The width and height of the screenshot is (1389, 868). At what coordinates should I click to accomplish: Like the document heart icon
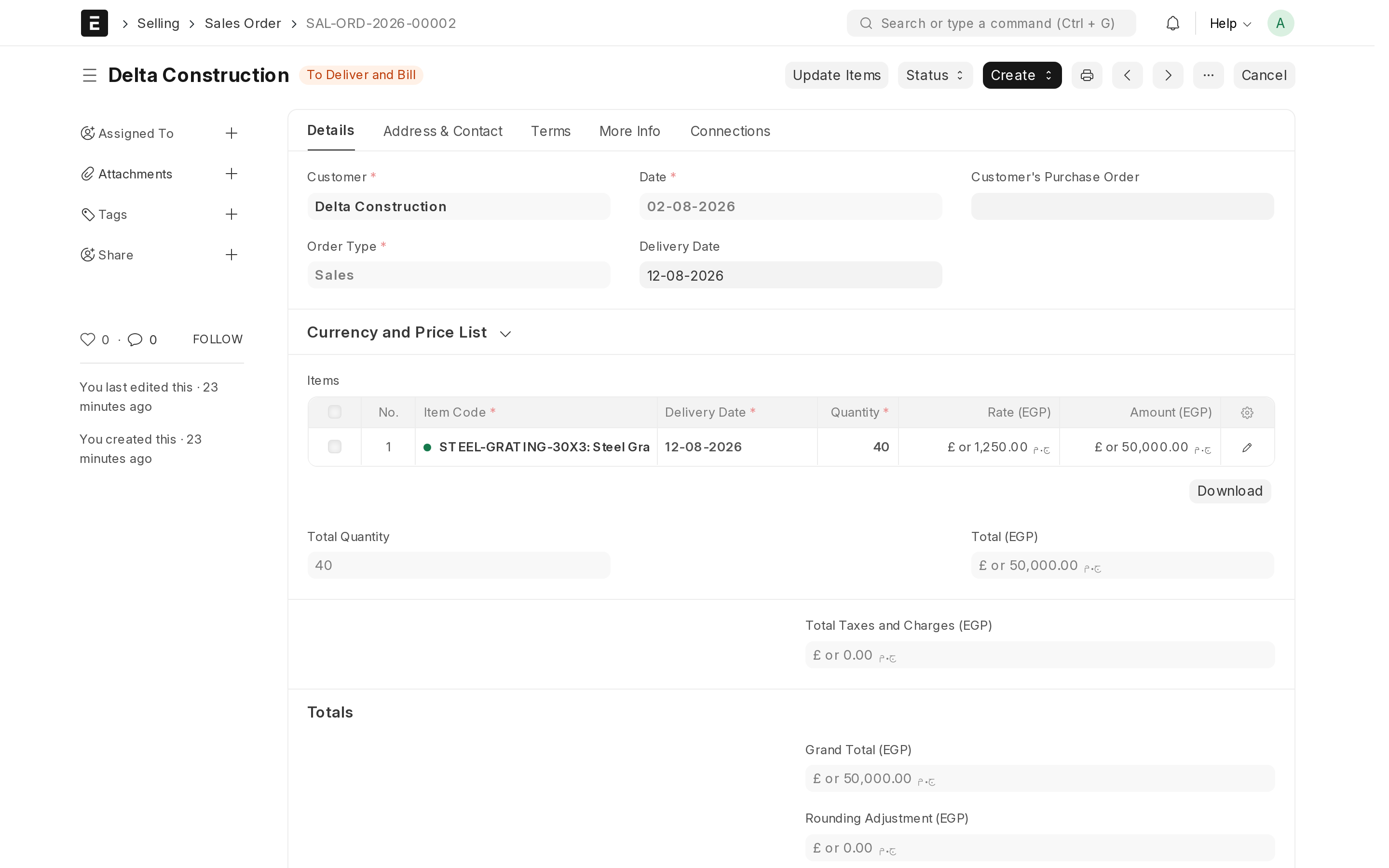pyautogui.click(x=87, y=339)
